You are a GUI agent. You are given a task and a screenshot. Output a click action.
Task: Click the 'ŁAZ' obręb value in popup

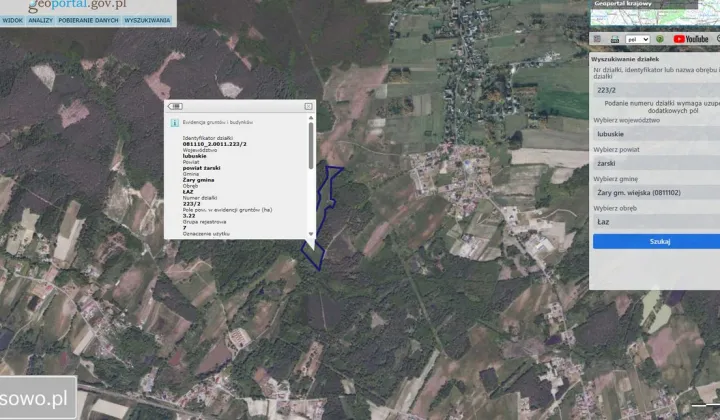coord(188,192)
